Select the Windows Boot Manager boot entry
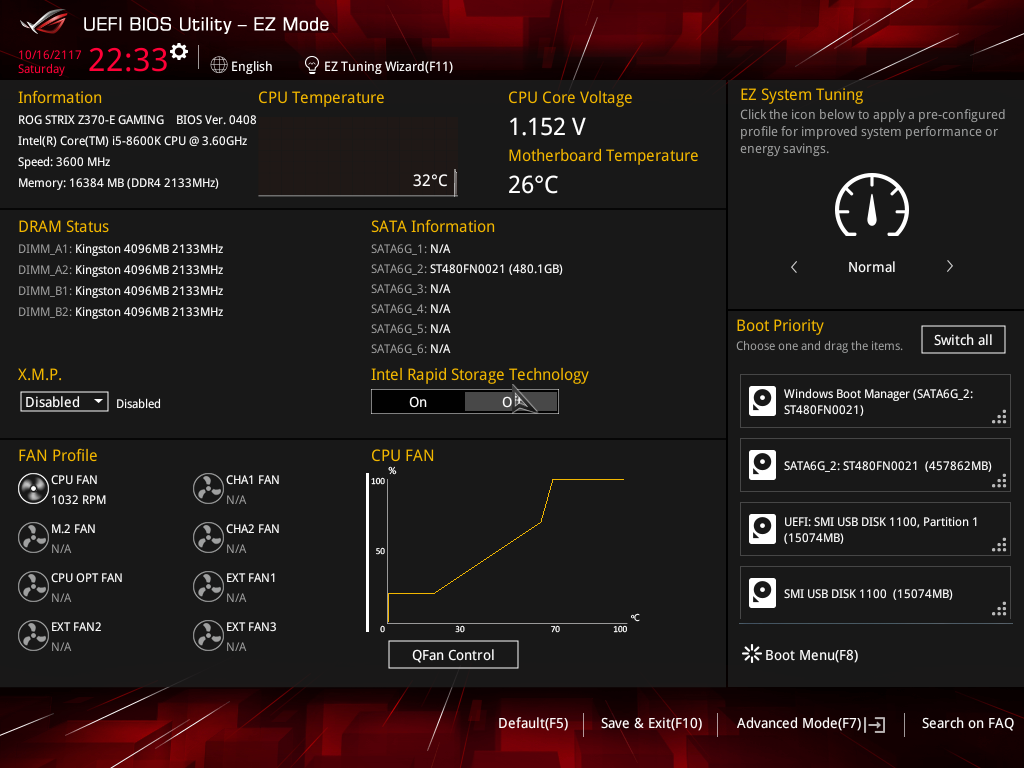 point(875,401)
